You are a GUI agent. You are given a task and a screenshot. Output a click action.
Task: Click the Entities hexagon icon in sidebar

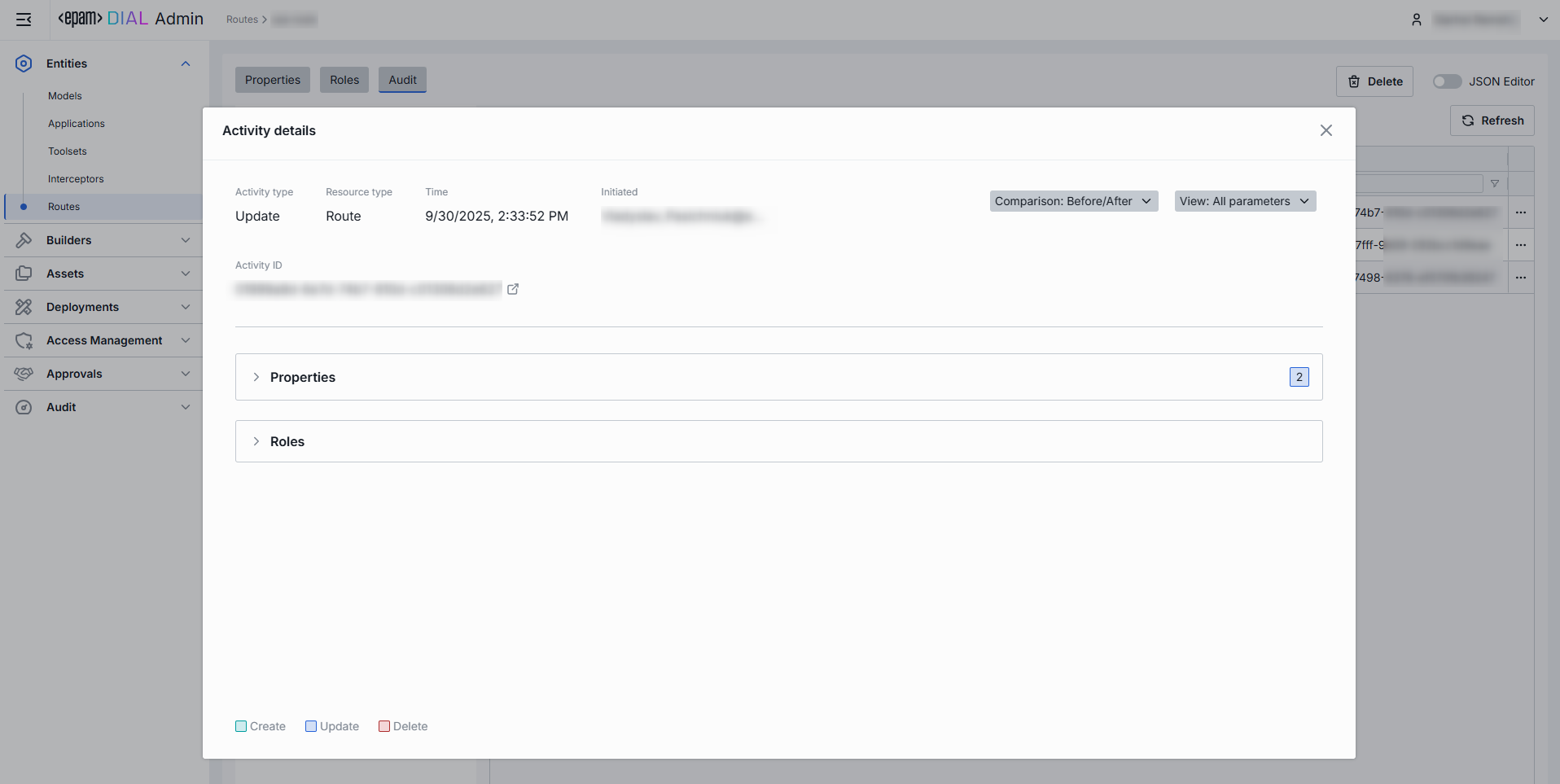24,64
